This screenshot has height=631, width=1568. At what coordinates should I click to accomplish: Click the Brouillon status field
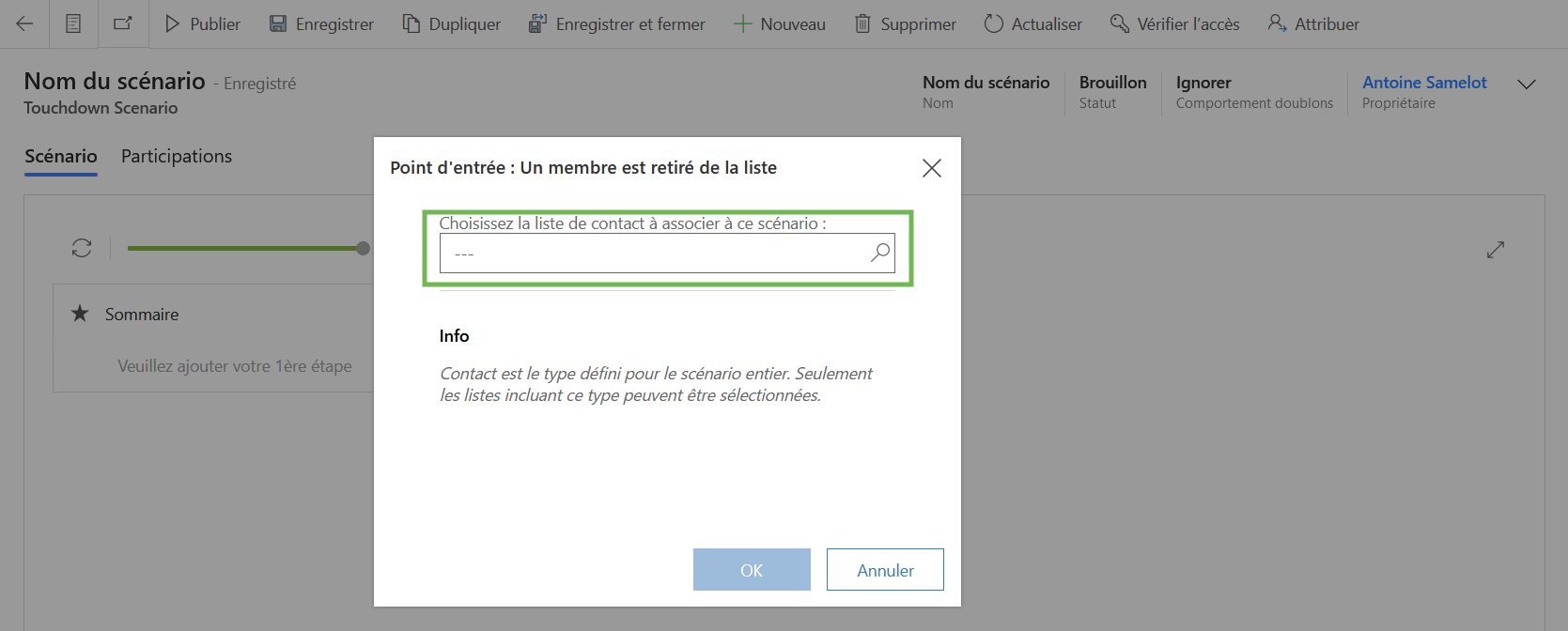(1112, 91)
